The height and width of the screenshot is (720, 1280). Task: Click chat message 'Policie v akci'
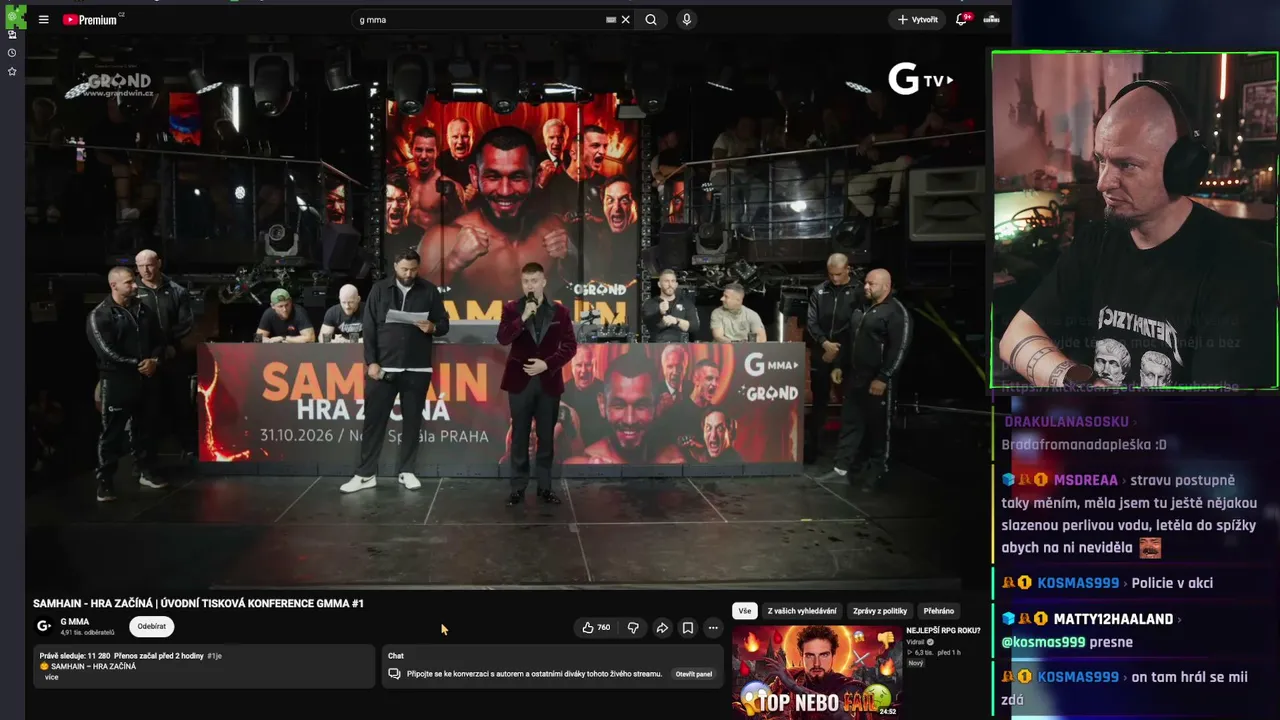pos(1172,583)
